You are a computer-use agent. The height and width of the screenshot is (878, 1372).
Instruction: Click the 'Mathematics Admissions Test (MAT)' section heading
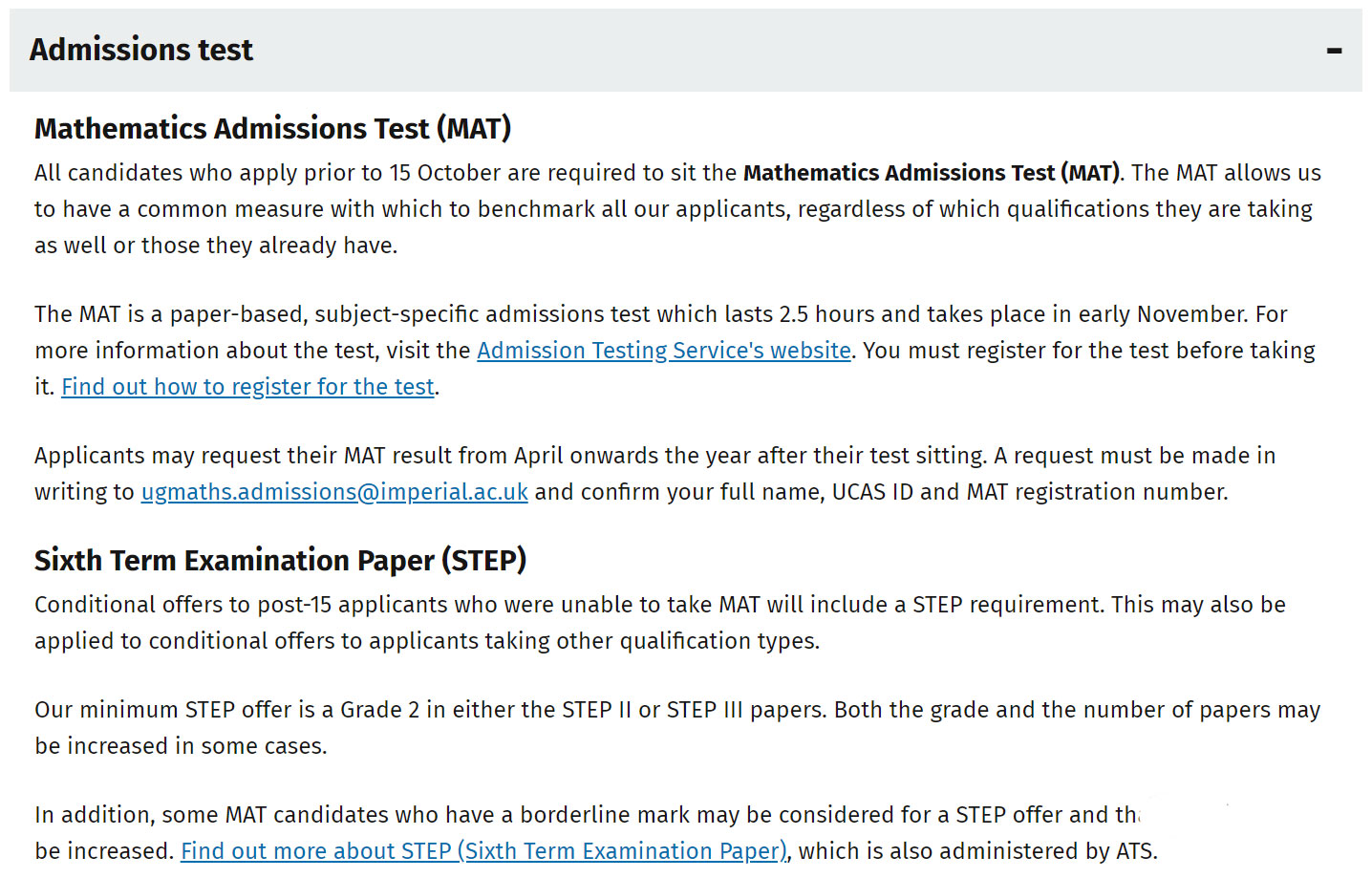click(x=273, y=128)
